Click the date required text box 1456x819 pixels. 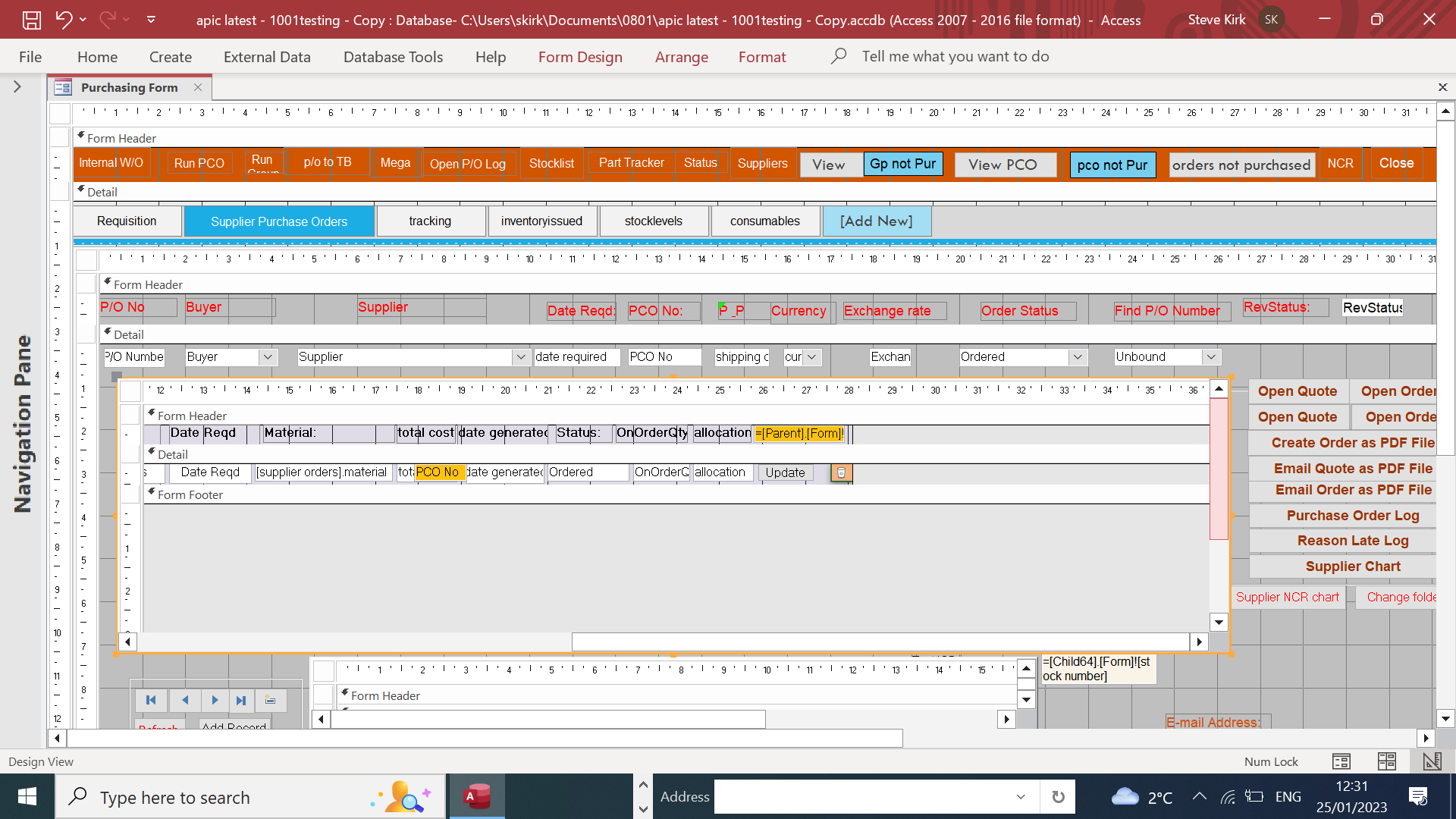point(577,357)
